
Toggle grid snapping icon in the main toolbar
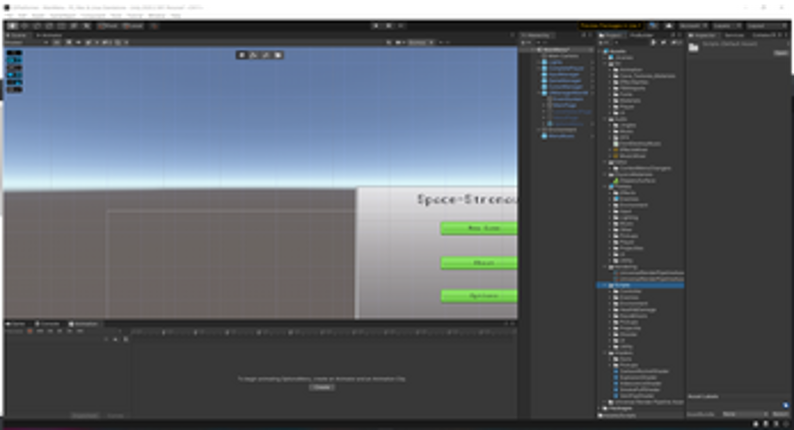pyautogui.click(x=154, y=26)
